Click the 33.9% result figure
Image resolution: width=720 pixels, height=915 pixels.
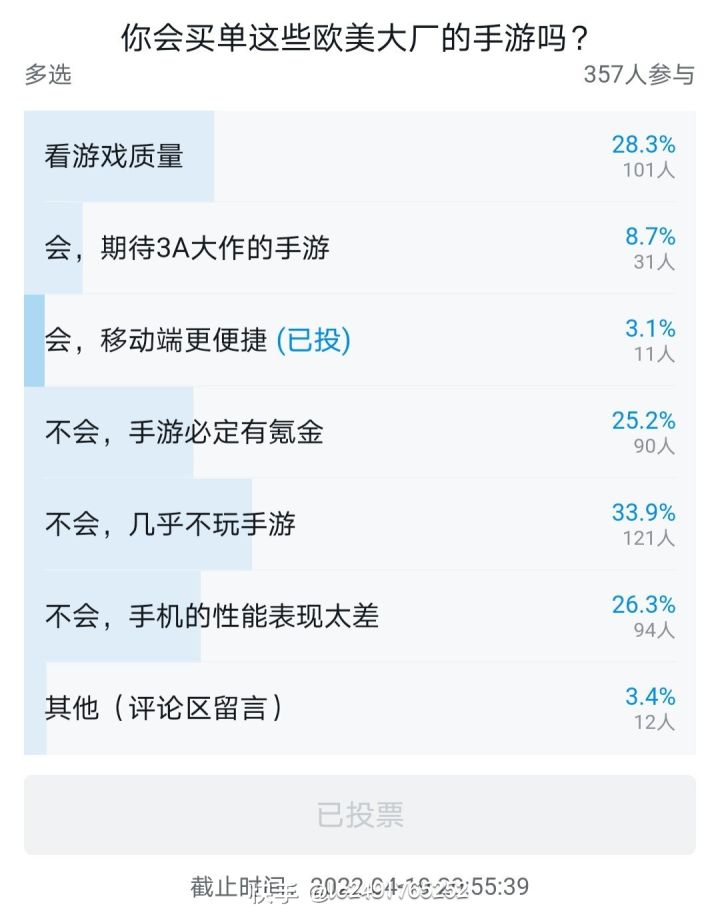(644, 512)
